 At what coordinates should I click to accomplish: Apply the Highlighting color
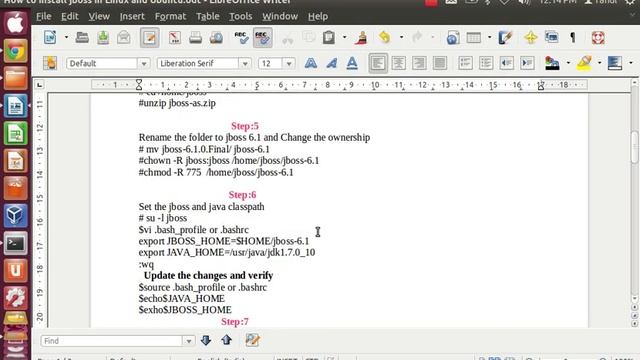584,63
